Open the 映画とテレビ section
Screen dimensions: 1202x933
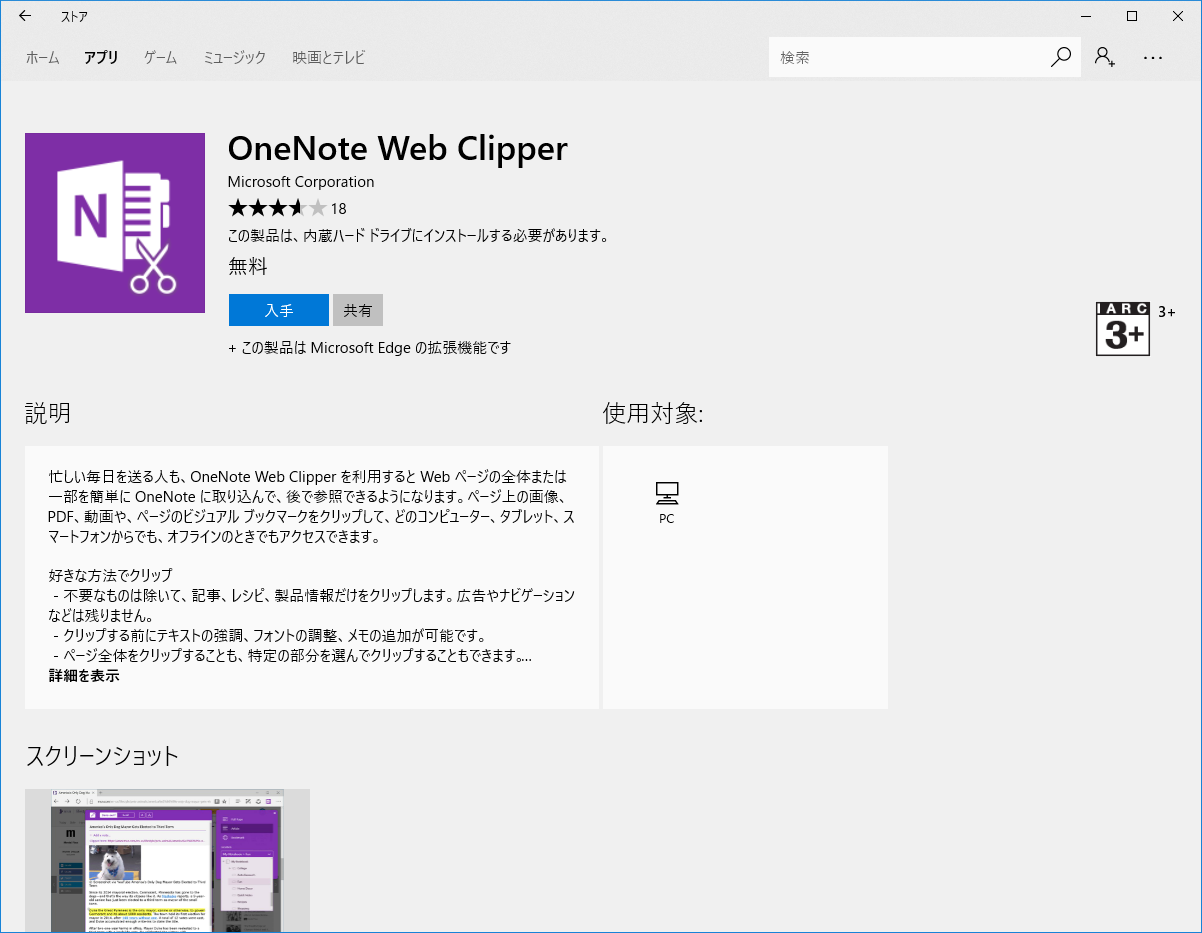click(x=326, y=57)
